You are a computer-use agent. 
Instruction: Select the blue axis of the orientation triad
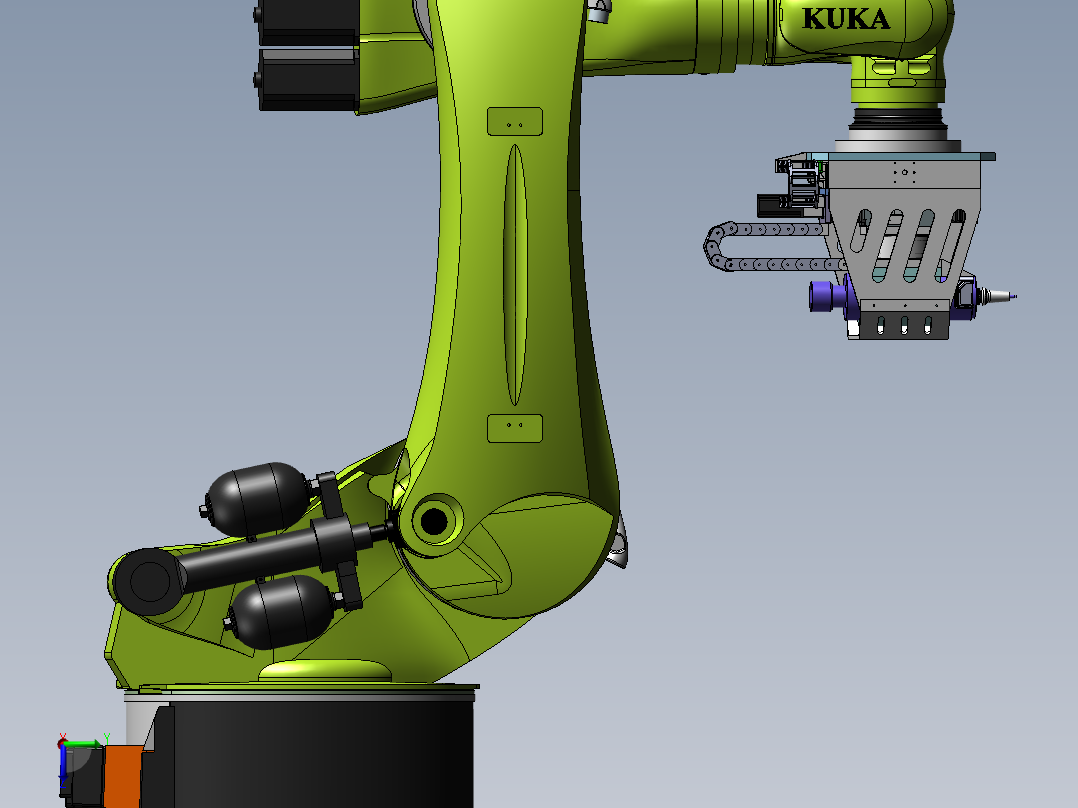(x=63, y=765)
